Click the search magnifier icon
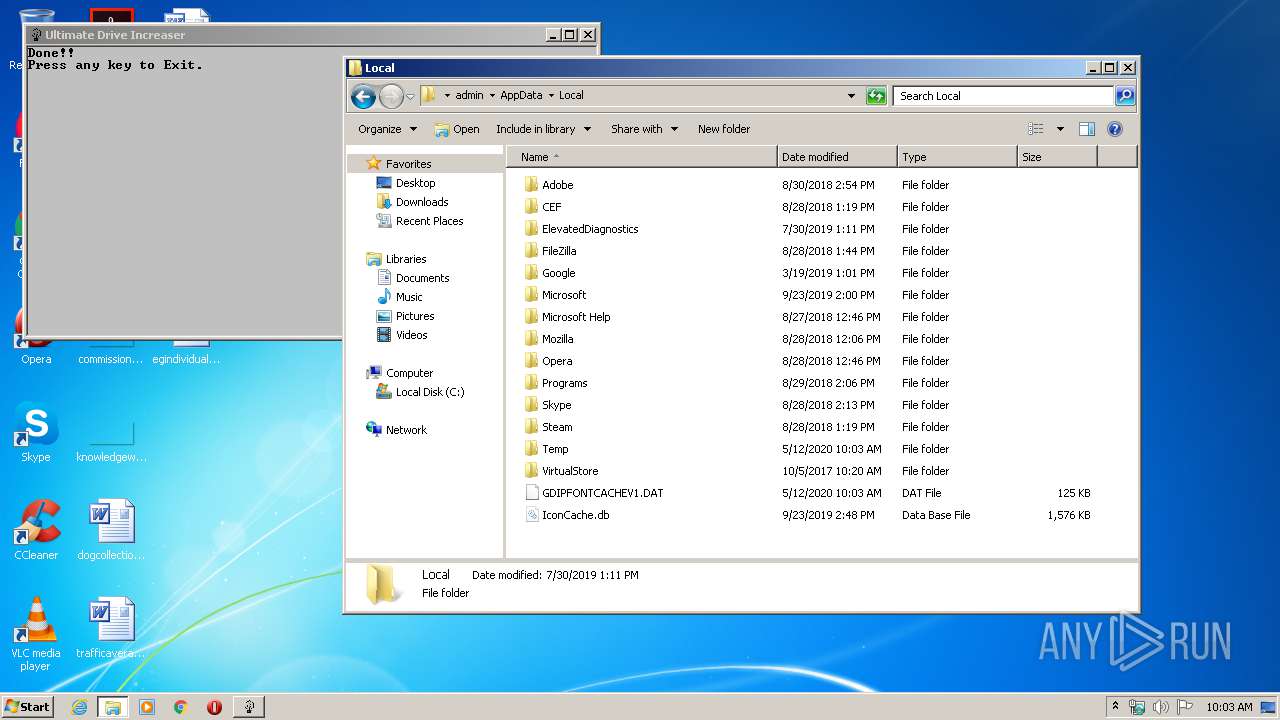 coord(1125,96)
